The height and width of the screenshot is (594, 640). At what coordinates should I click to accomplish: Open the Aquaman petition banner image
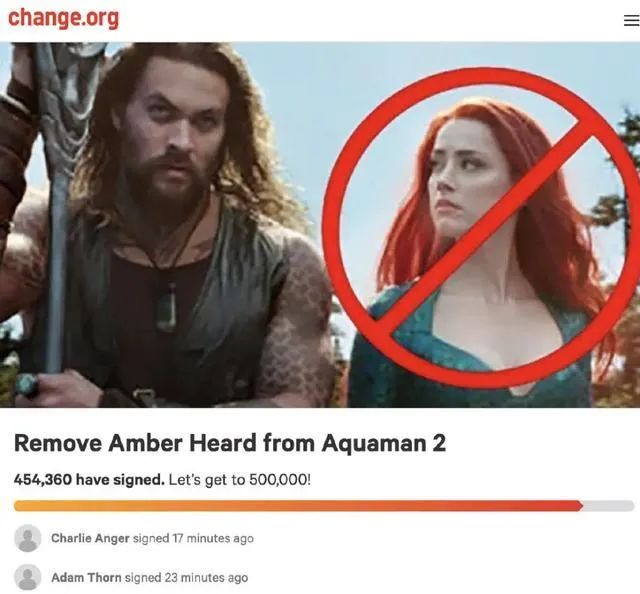click(320, 225)
